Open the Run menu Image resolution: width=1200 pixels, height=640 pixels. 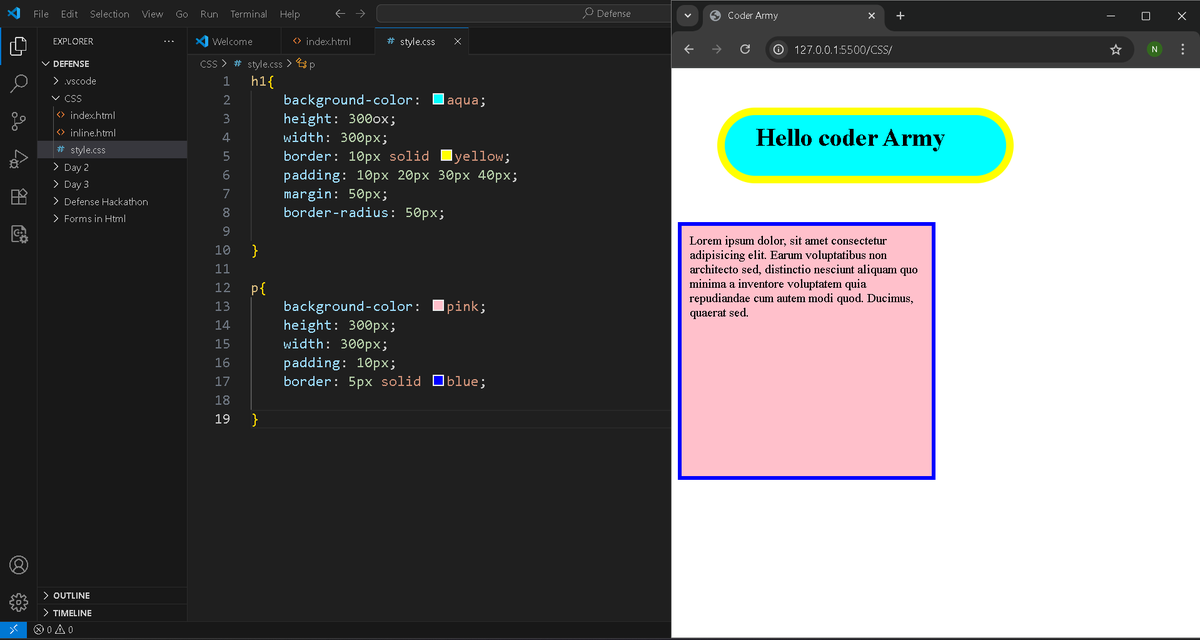pyautogui.click(x=209, y=14)
